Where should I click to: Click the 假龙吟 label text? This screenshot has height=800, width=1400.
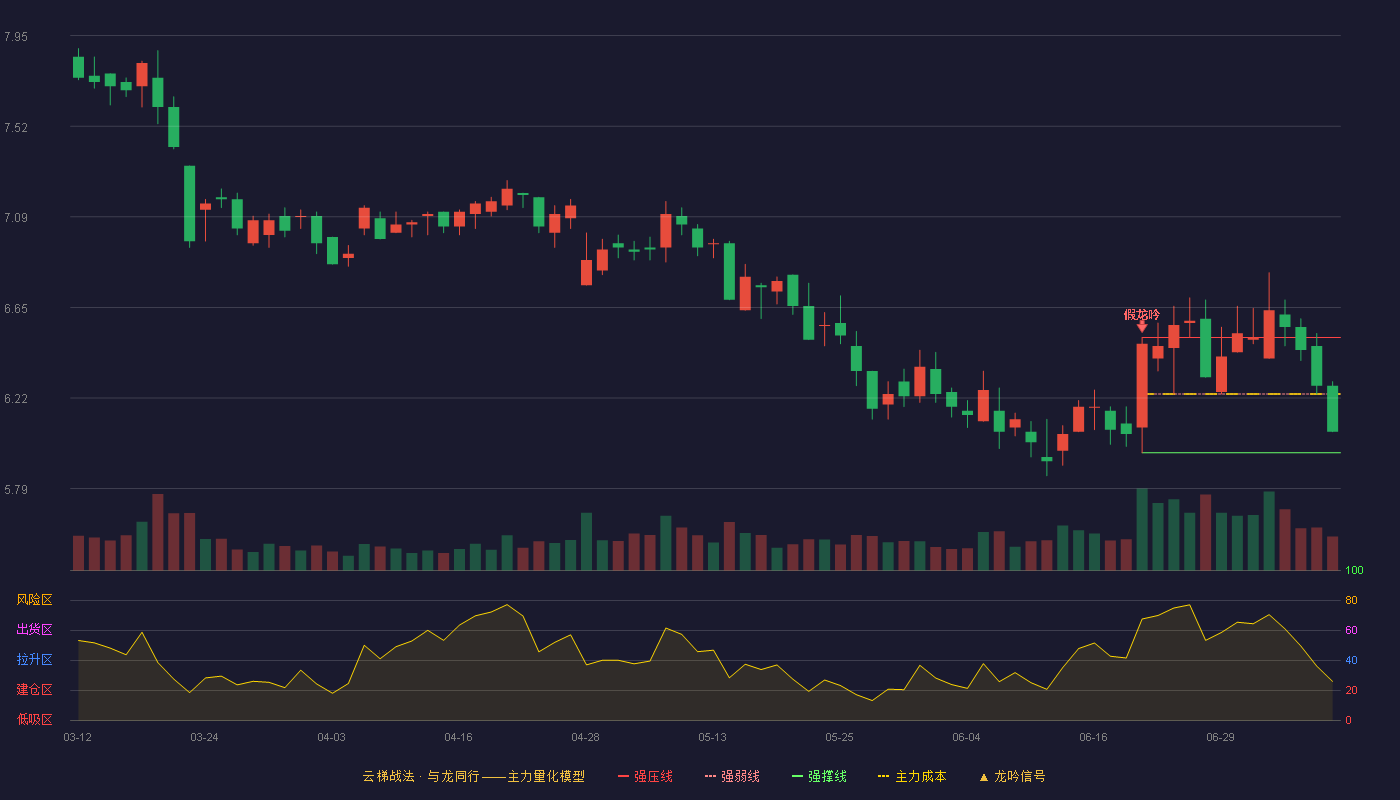[x=1142, y=314]
